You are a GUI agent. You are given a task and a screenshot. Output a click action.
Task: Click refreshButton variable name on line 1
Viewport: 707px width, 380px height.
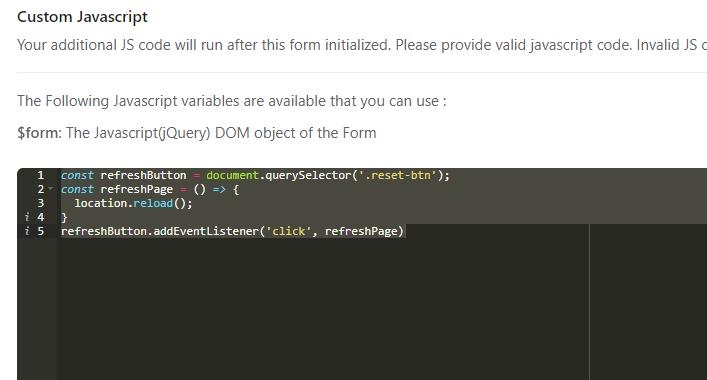143,175
